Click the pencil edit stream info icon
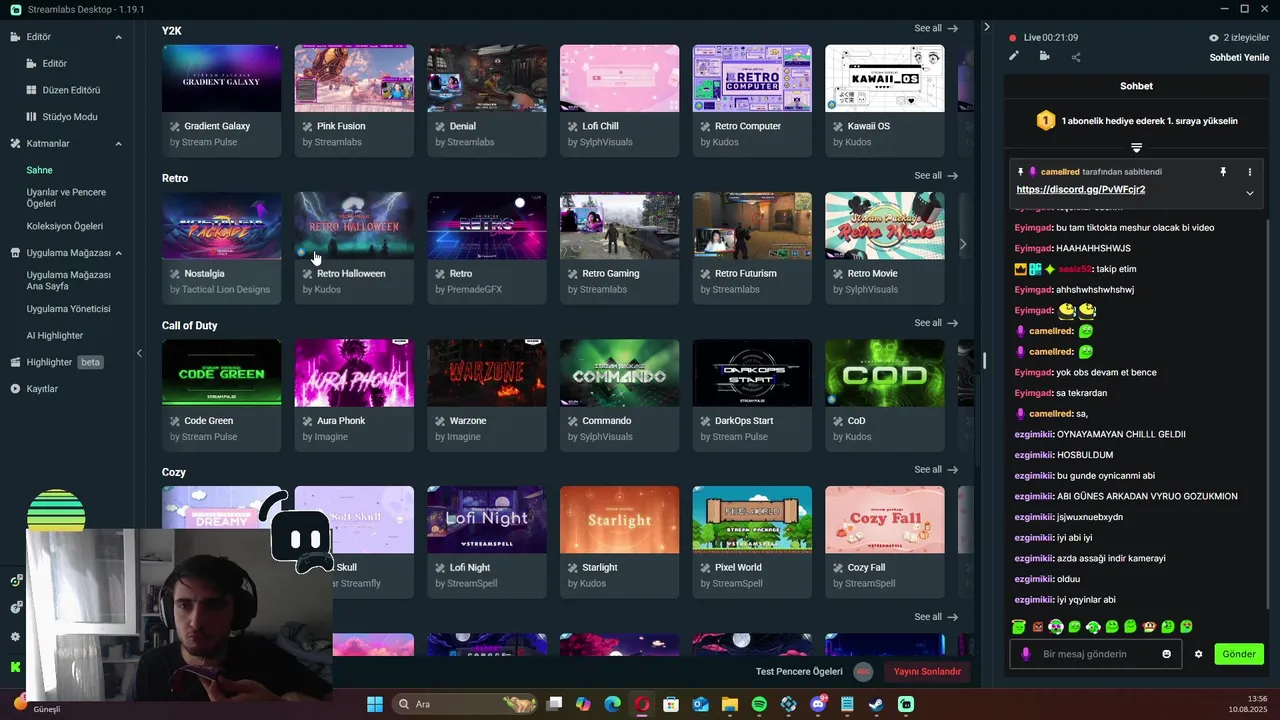Image resolution: width=1280 pixels, height=720 pixels. 1013,56
